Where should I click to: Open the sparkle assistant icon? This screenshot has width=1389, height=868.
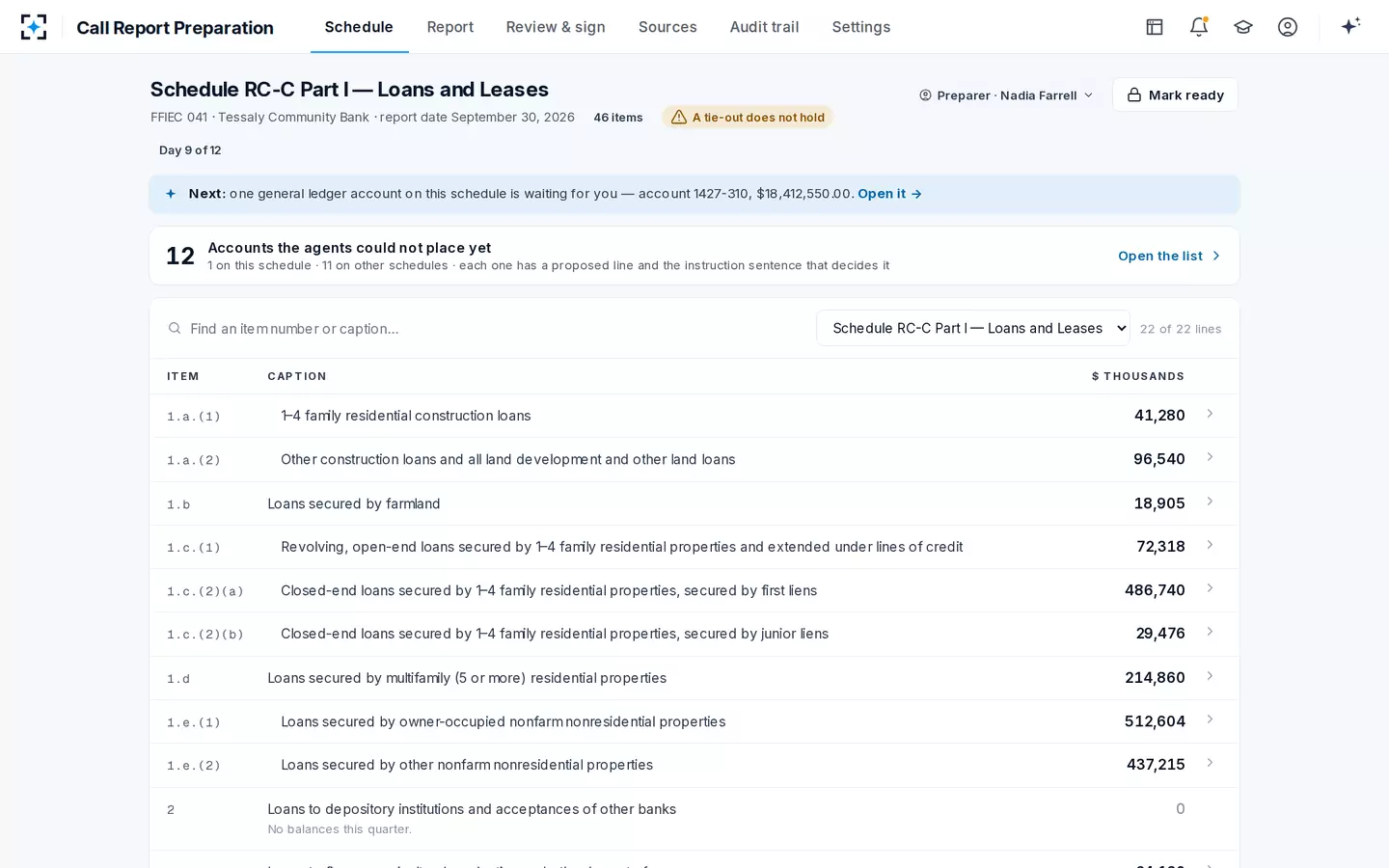pos(1350,26)
